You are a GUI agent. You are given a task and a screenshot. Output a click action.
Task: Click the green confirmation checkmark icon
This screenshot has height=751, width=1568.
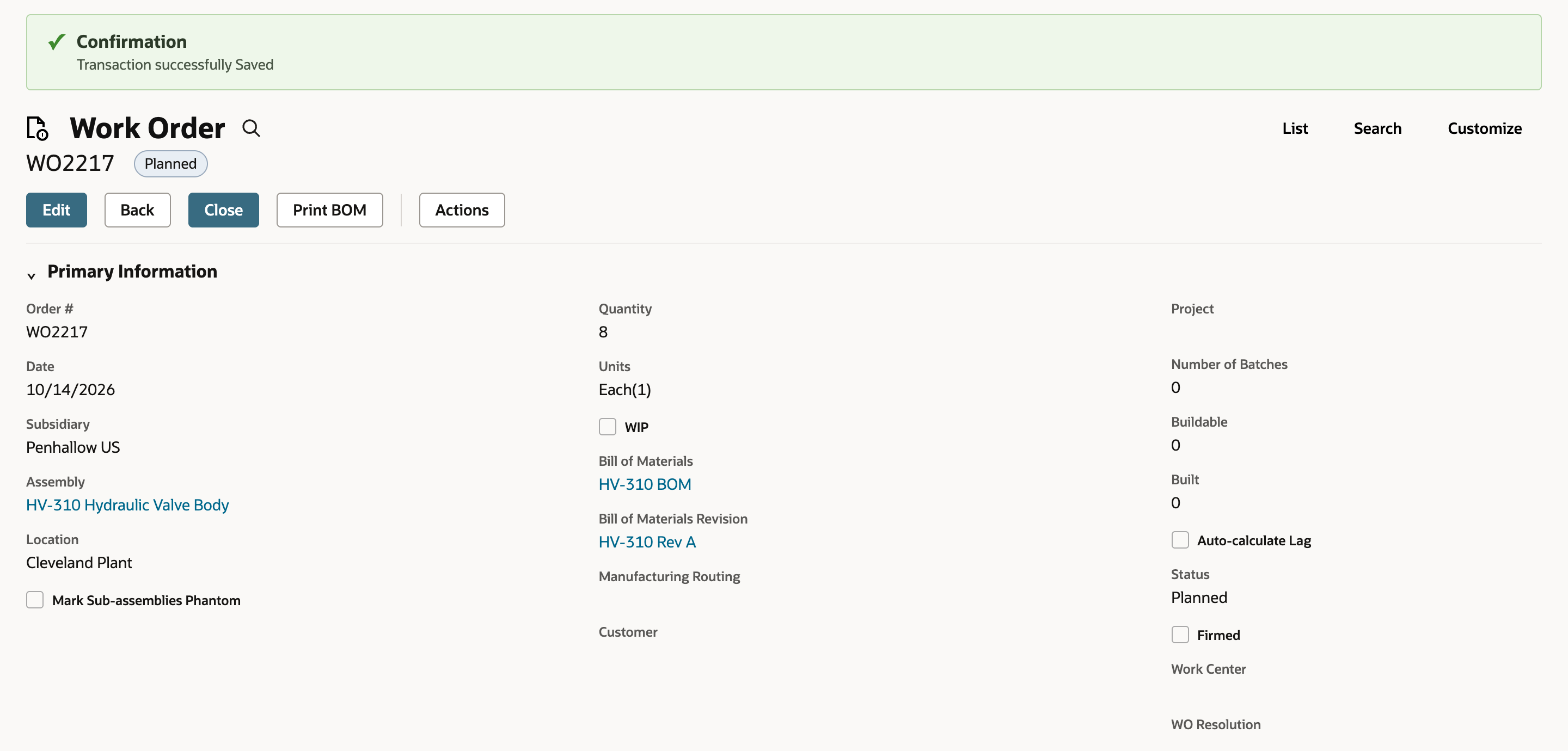57,42
